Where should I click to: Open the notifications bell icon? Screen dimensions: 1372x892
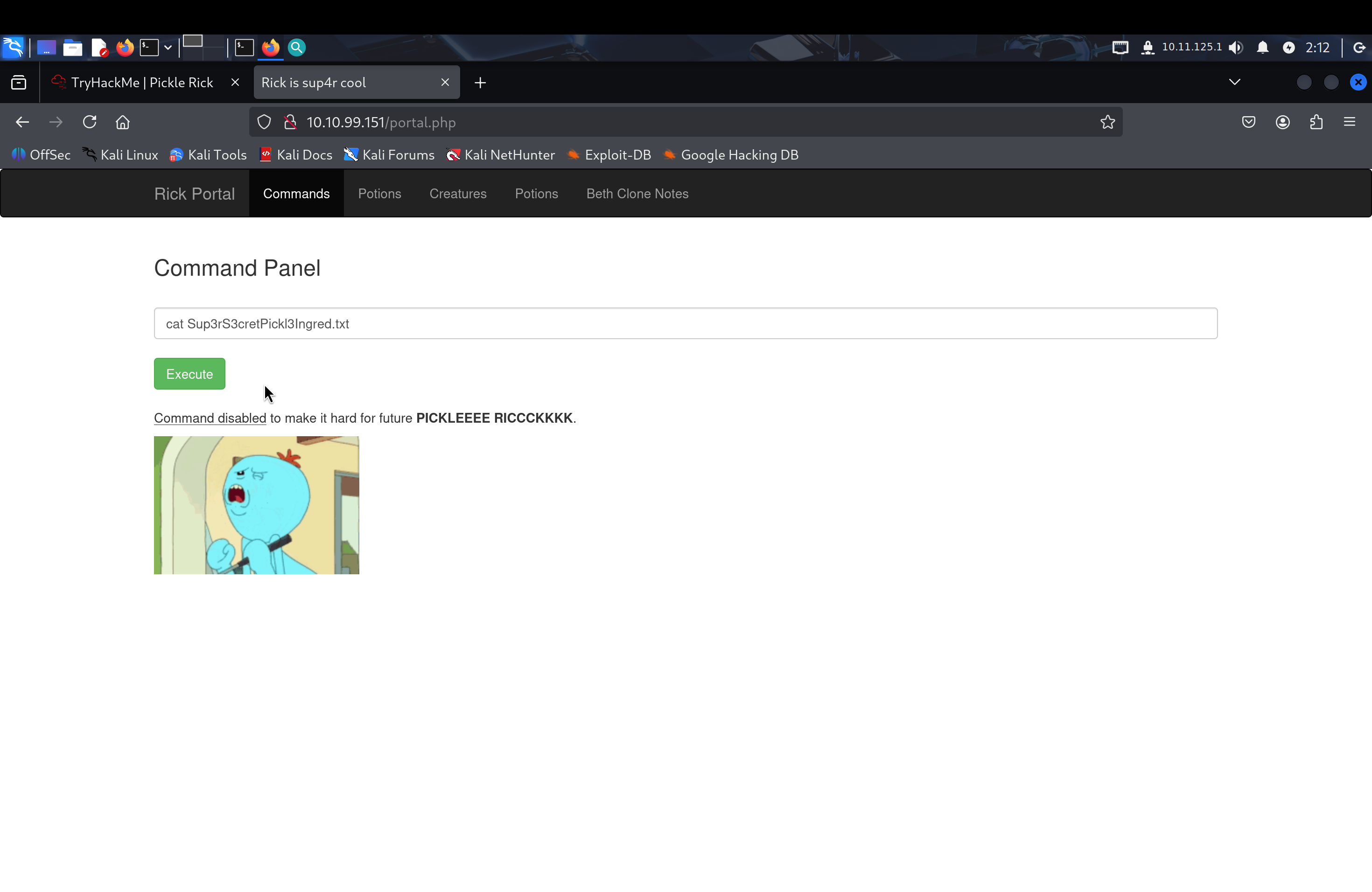click(1262, 47)
